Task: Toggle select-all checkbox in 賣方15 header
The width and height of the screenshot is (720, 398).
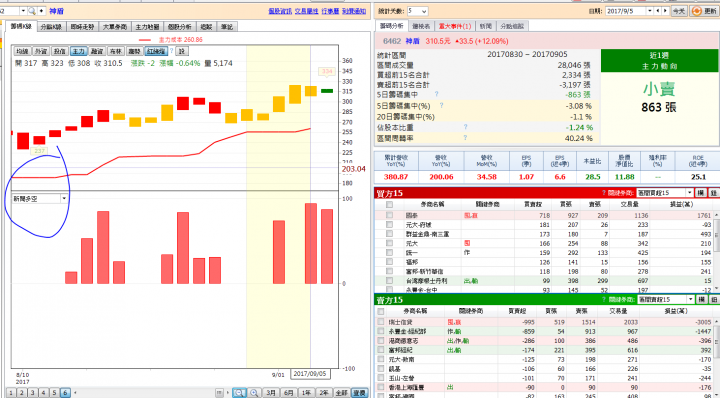Action: tap(381, 311)
